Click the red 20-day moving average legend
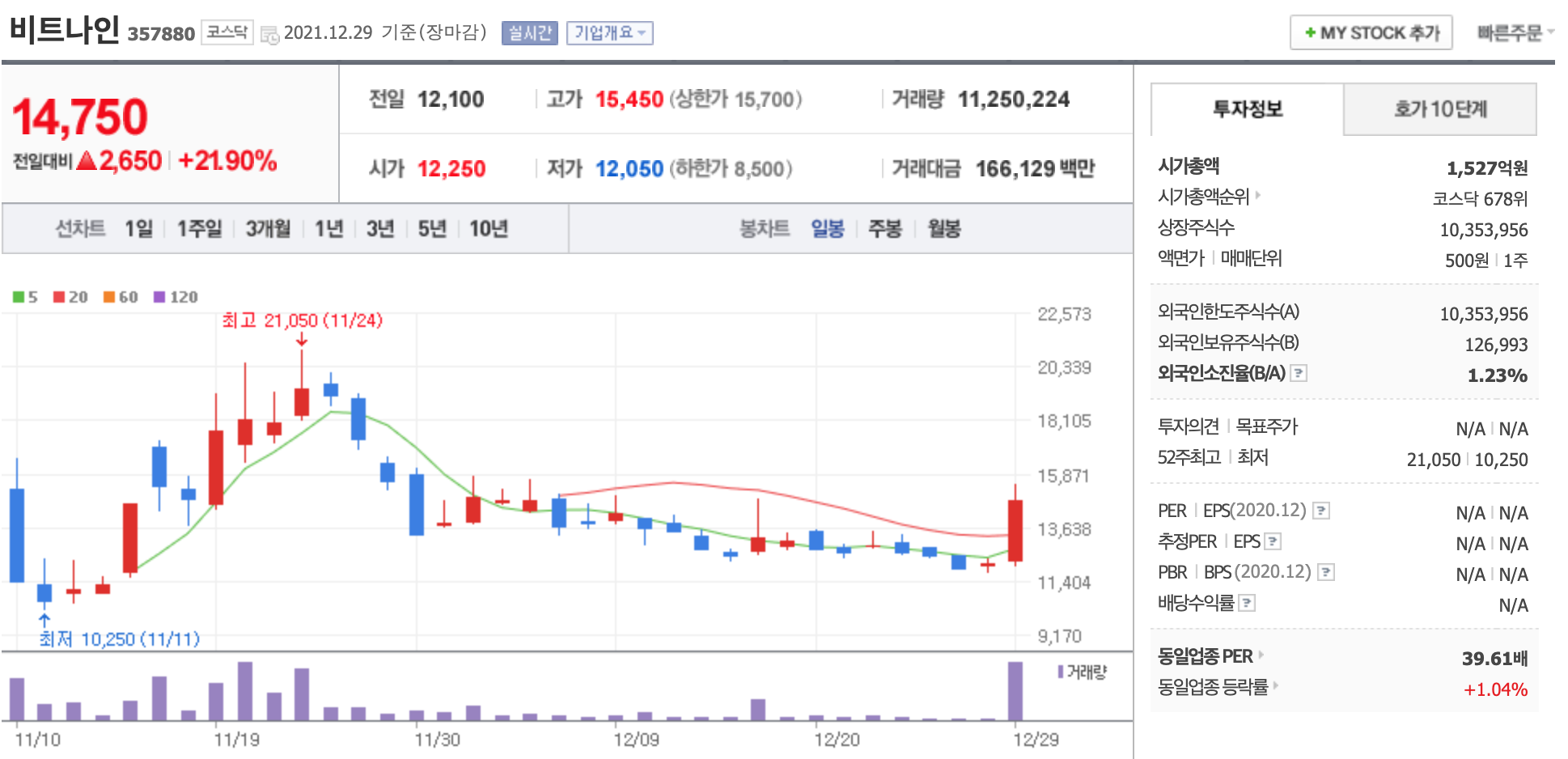 tap(70, 297)
